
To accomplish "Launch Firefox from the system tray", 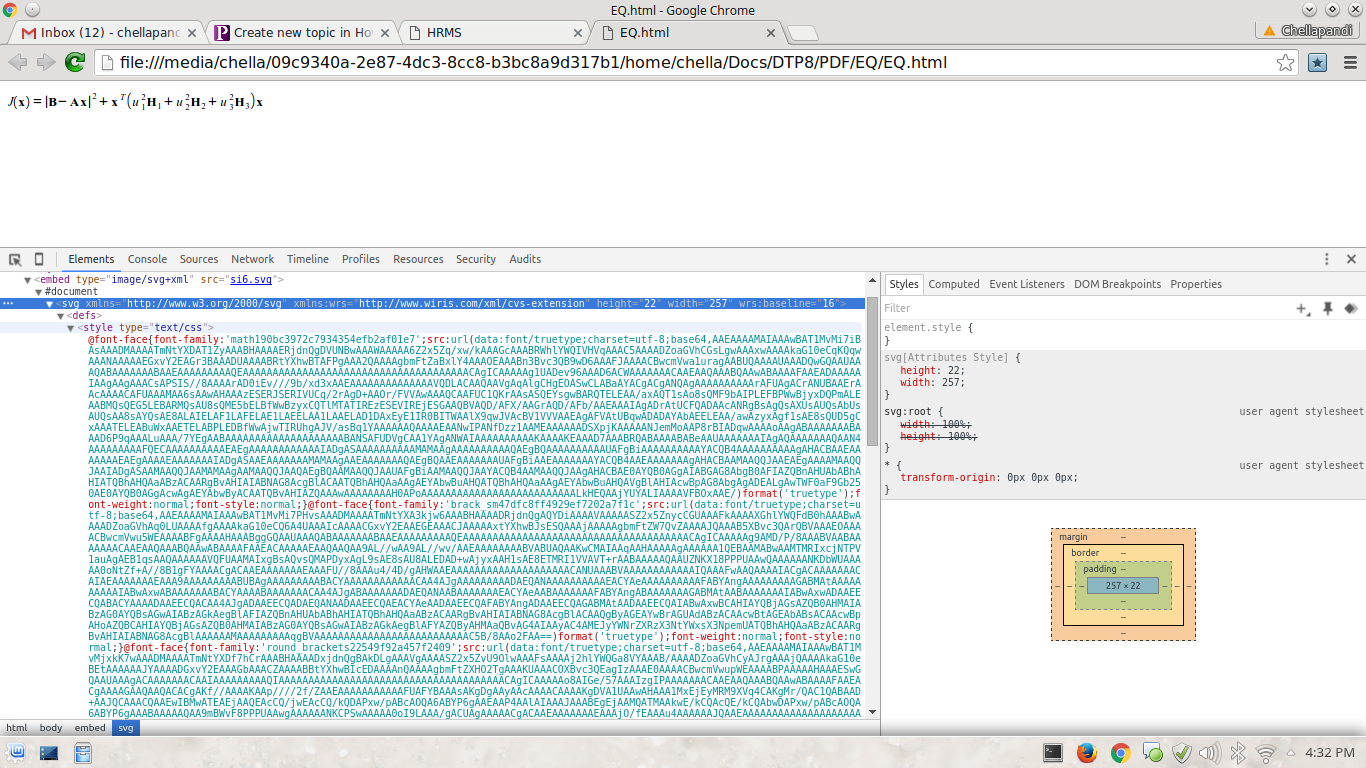I will coord(1087,752).
